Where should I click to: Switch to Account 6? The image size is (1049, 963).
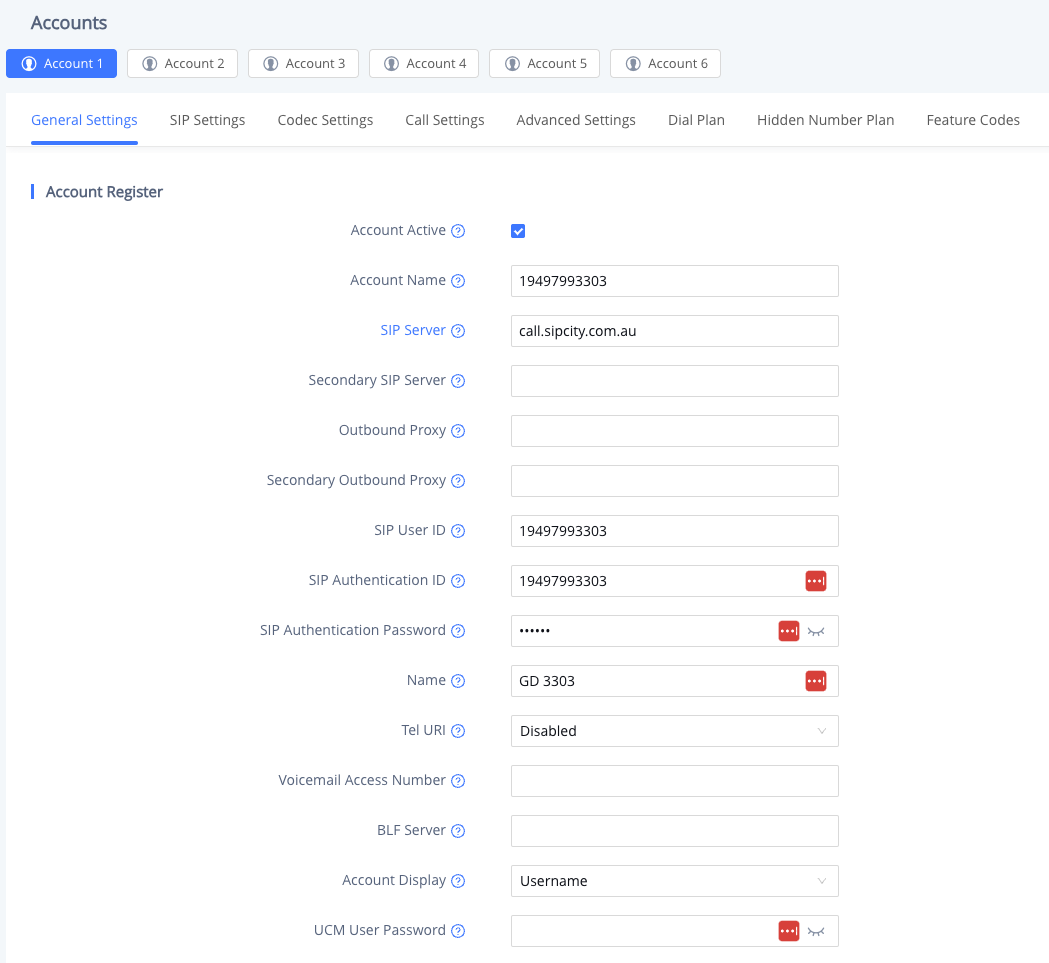click(x=665, y=63)
